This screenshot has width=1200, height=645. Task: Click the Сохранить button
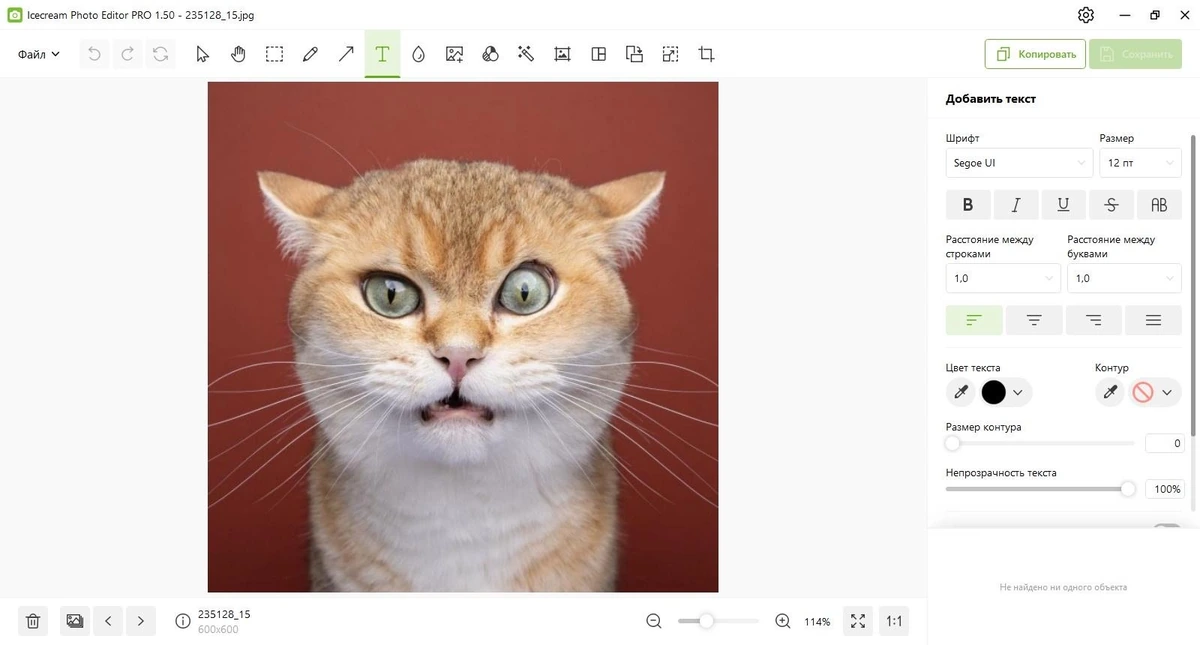click(x=1136, y=54)
